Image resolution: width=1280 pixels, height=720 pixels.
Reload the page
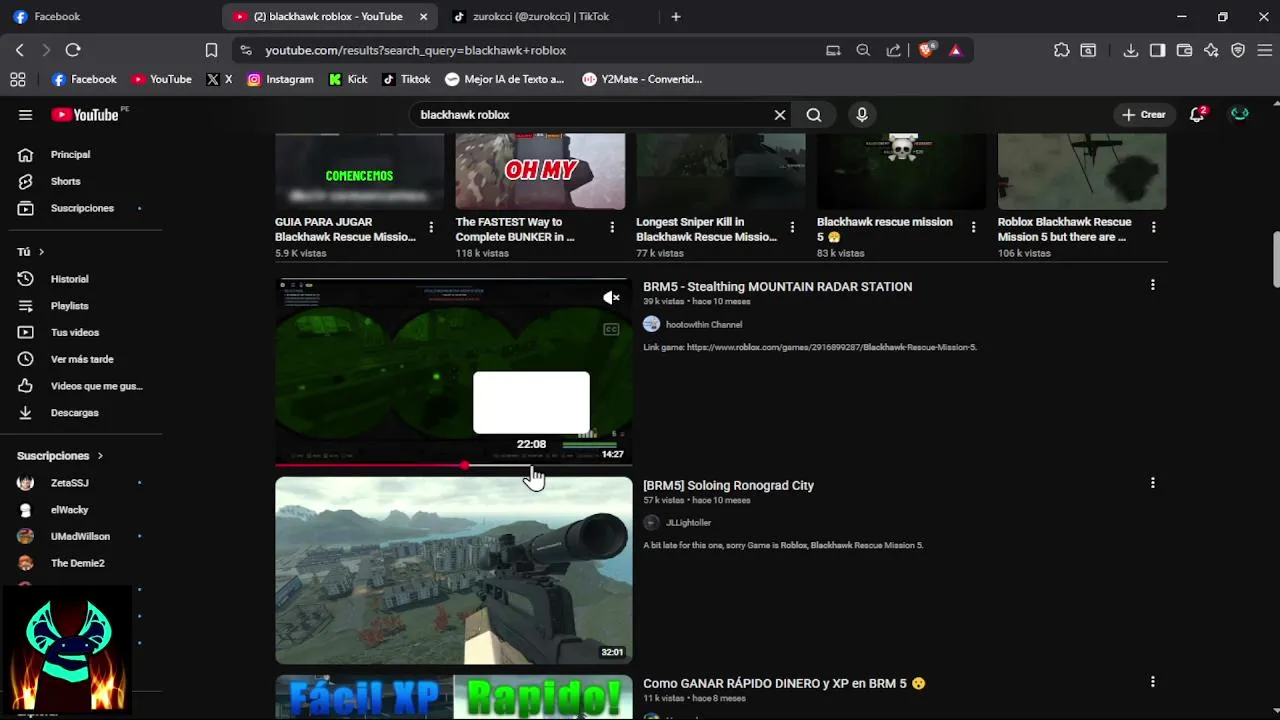[73, 50]
